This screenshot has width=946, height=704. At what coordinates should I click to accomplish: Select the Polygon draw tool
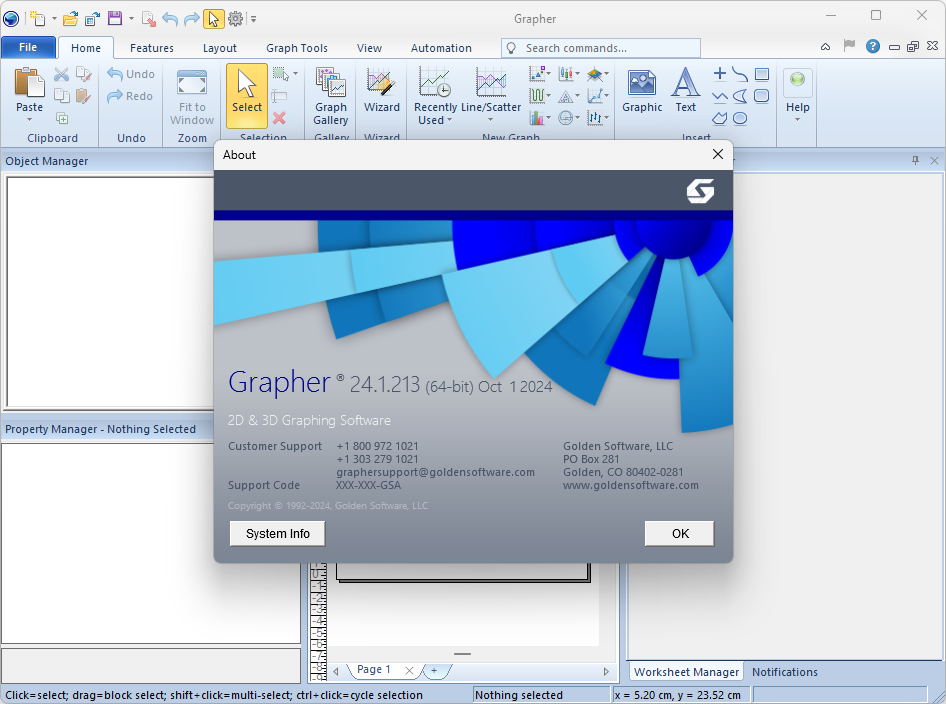(719, 118)
